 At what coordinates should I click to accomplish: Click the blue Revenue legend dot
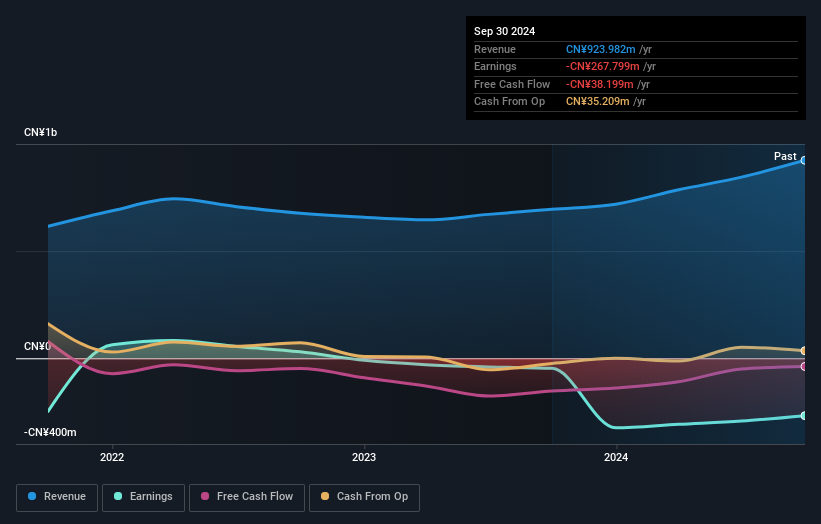tap(32, 496)
